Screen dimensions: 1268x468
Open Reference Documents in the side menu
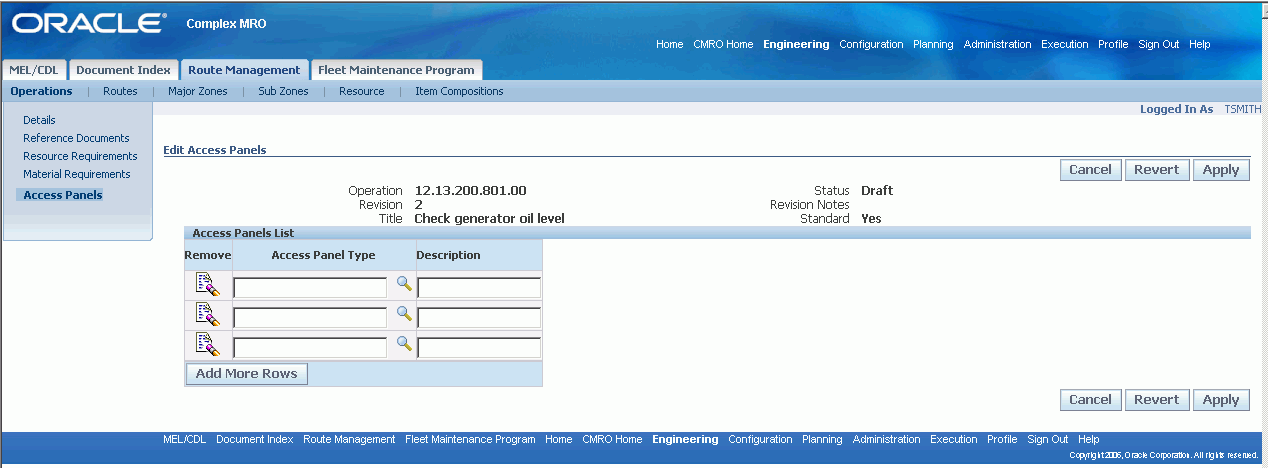tap(76, 138)
